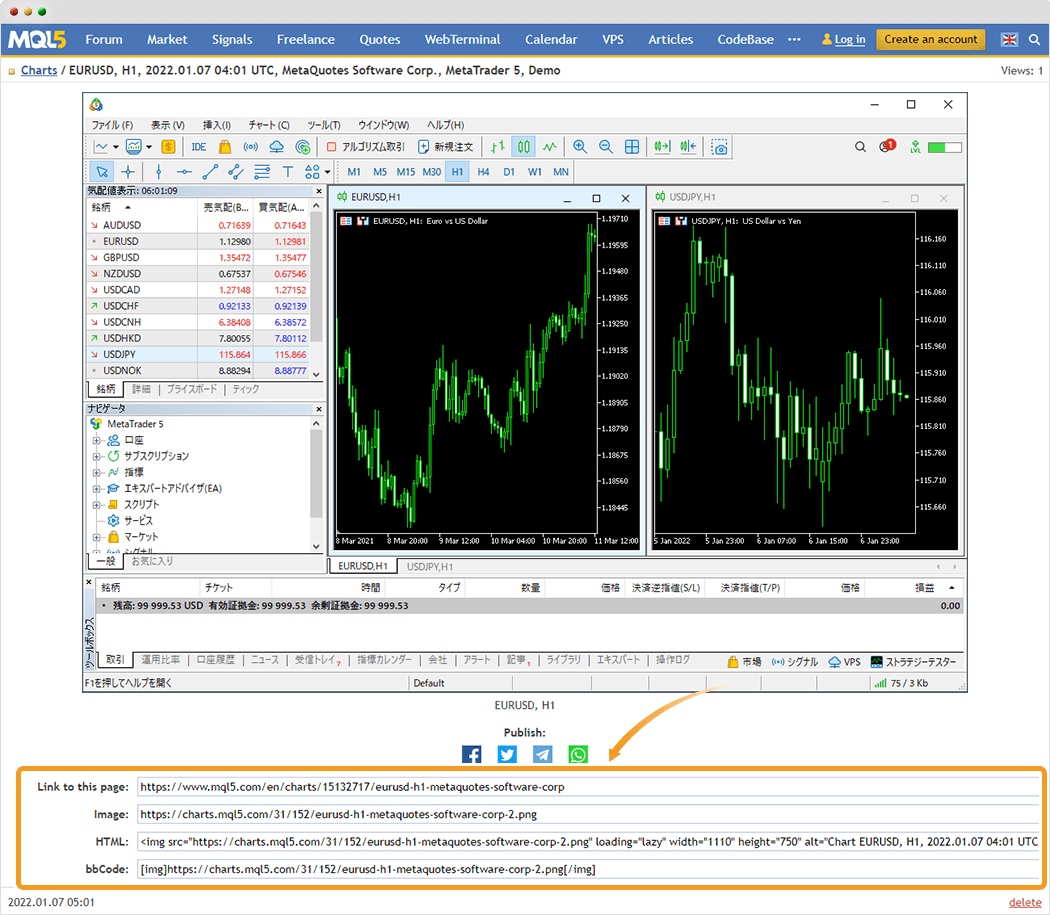Select the equidistant channel drawing tool
Image resolution: width=1050 pixels, height=915 pixels.
pos(236,172)
